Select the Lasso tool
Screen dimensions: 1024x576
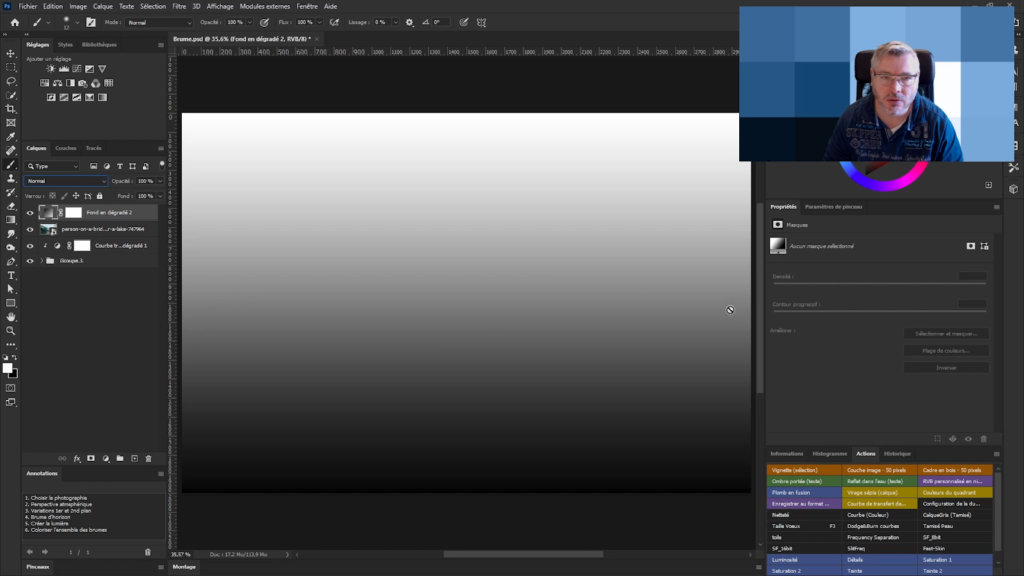pyautogui.click(x=10, y=81)
